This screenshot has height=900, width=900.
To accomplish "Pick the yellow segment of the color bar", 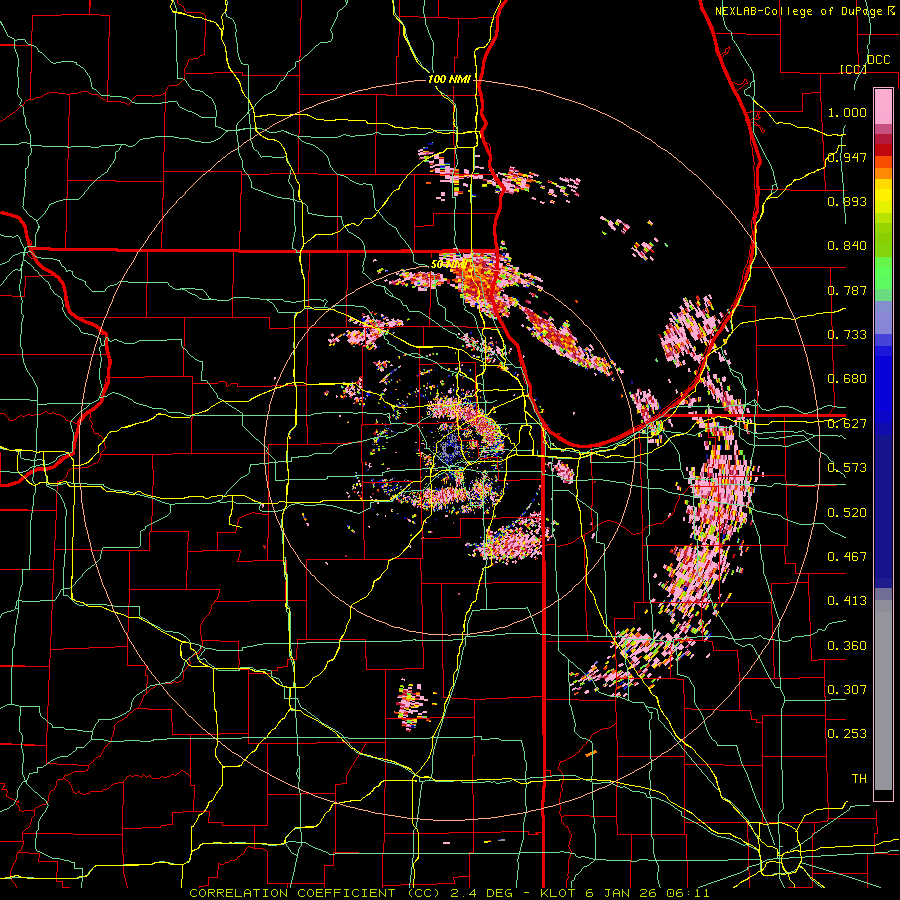I will 883,196.
